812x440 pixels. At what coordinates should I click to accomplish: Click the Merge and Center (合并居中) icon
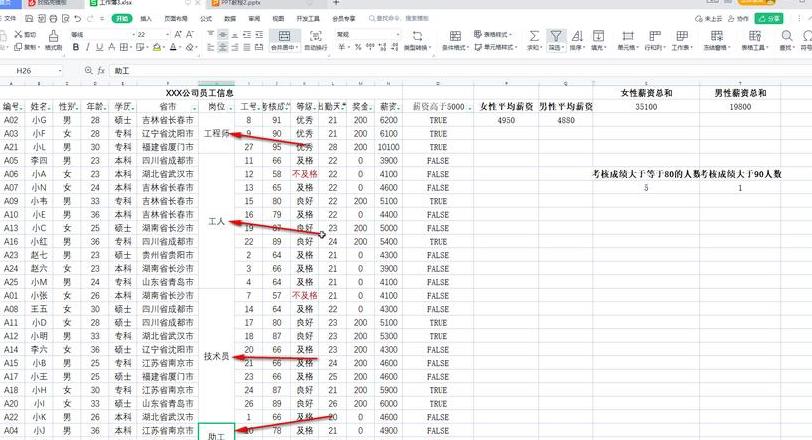[284, 36]
